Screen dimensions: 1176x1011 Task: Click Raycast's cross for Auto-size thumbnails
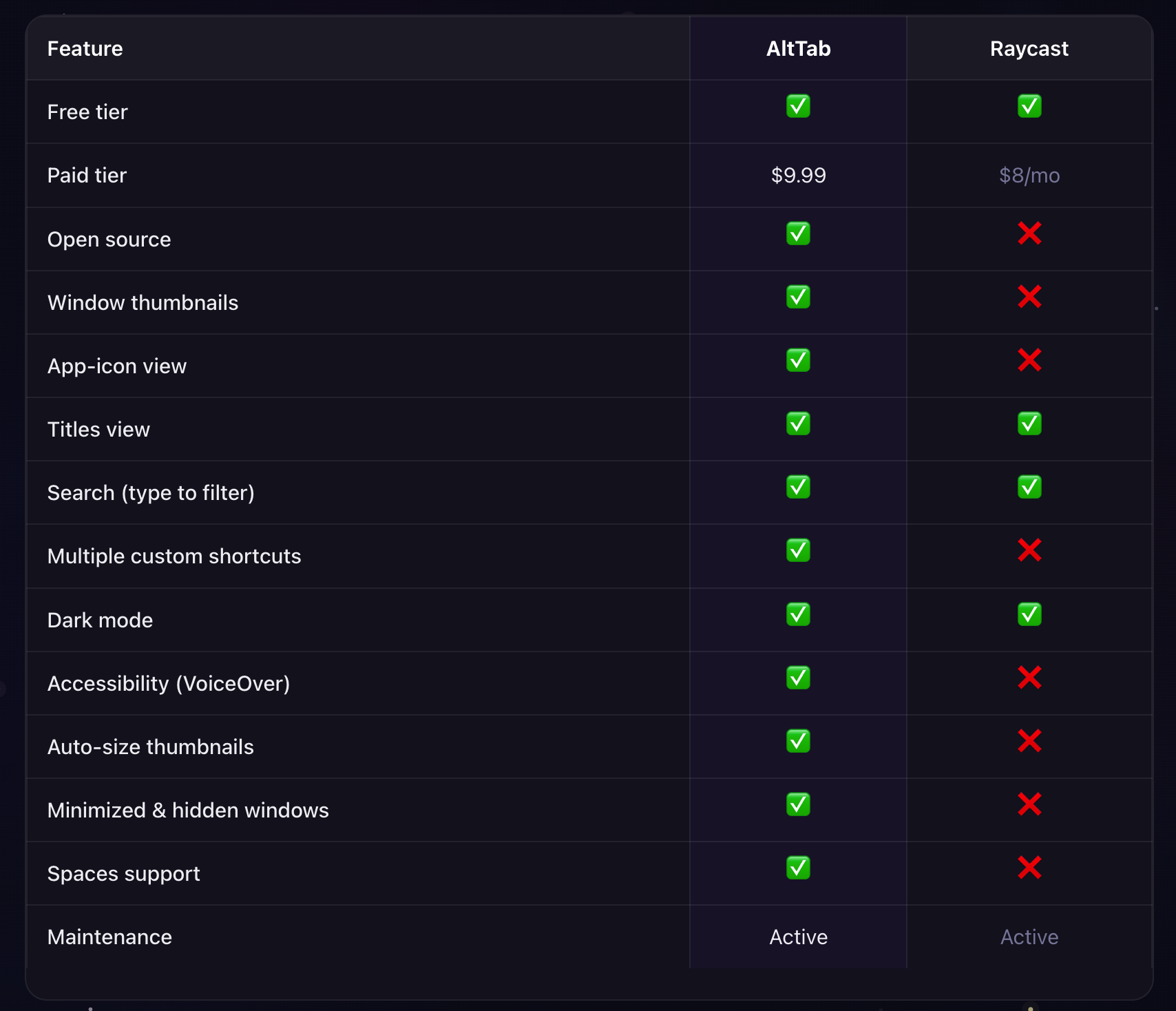click(x=1029, y=741)
